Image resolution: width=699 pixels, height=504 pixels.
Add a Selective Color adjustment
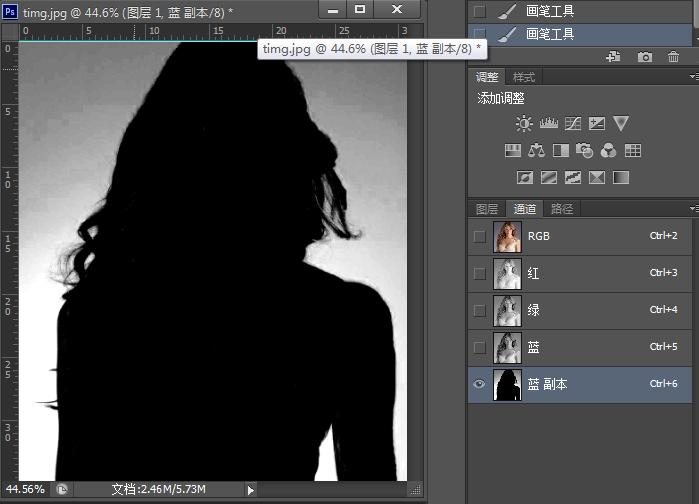pos(597,178)
